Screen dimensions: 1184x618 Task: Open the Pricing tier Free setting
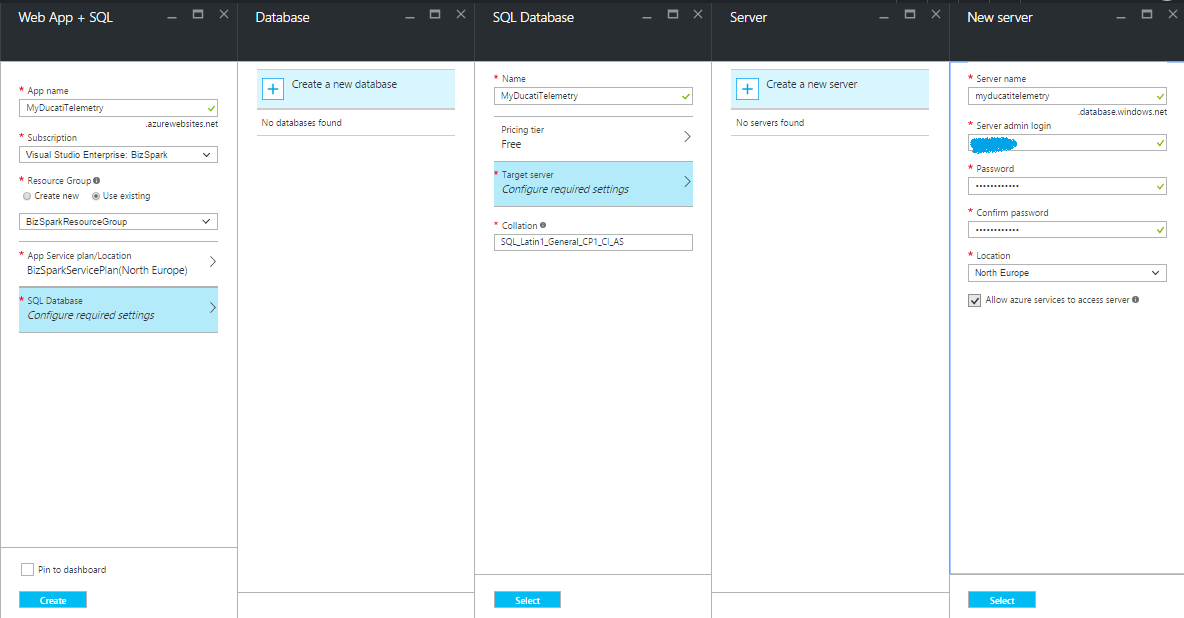point(593,137)
